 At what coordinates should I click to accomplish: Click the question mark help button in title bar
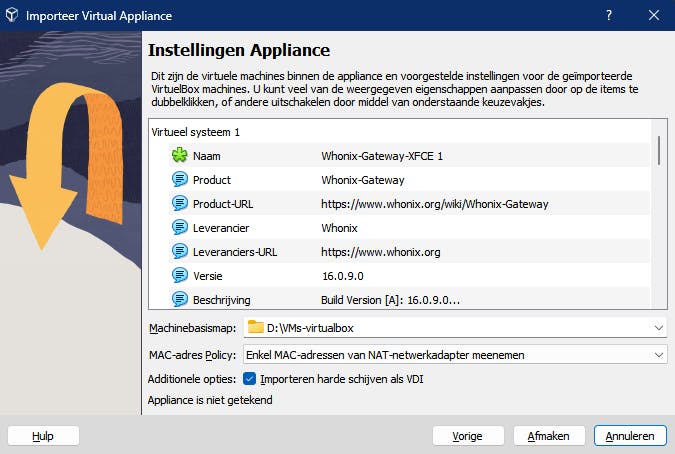coord(609,16)
